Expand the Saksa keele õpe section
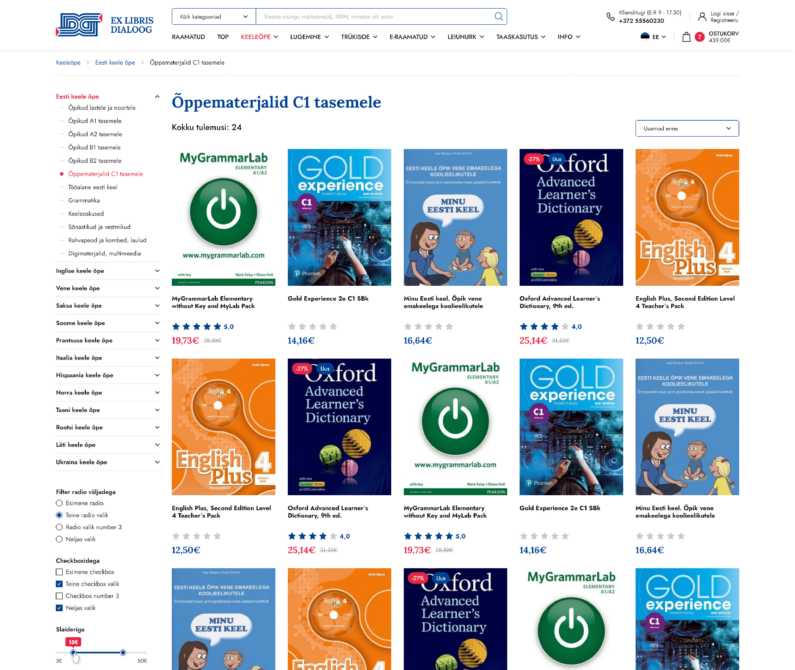This screenshot has width=795, height=670. [157, 306]
